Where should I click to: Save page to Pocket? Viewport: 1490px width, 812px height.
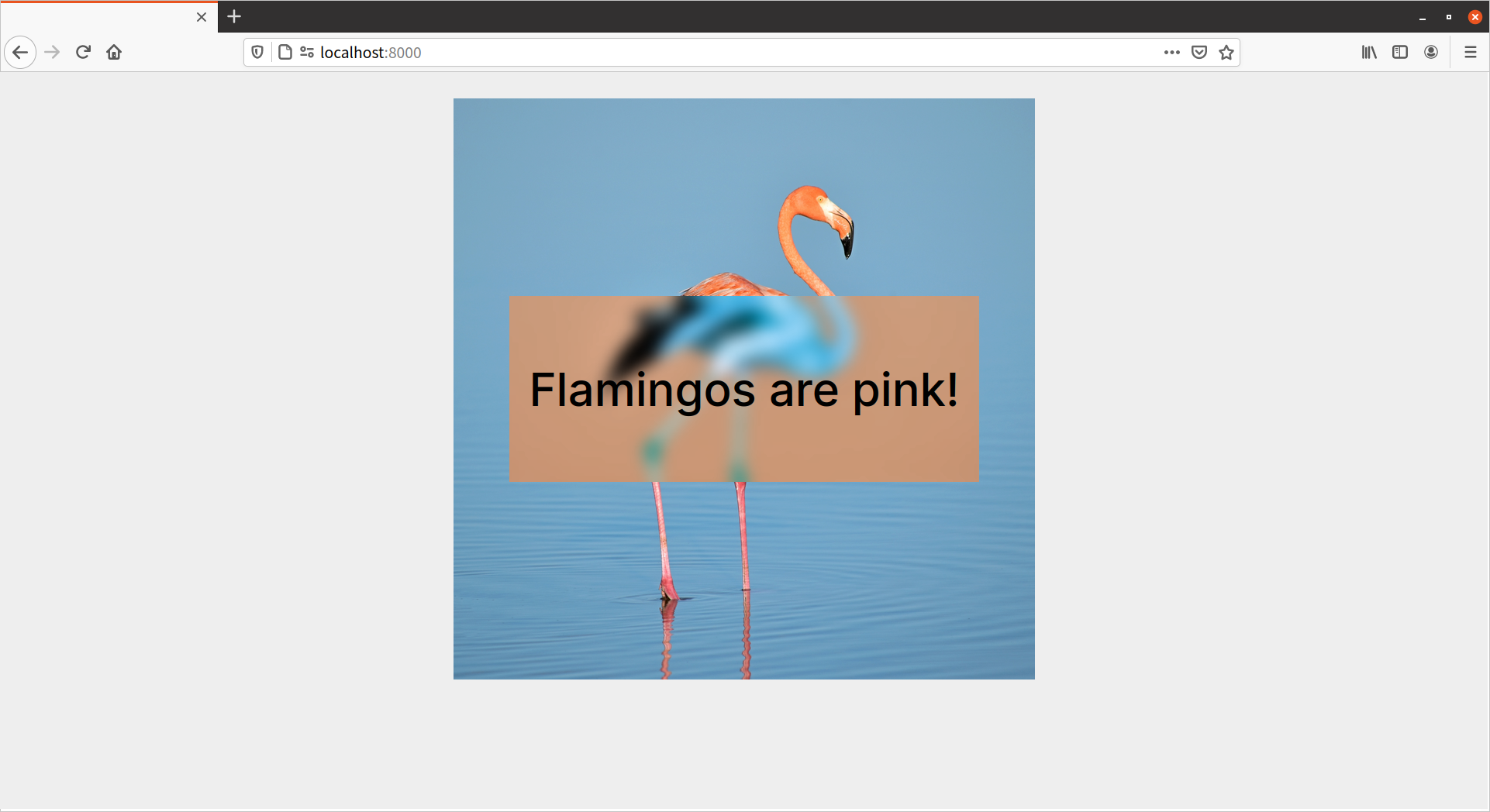click(1199, 53)
